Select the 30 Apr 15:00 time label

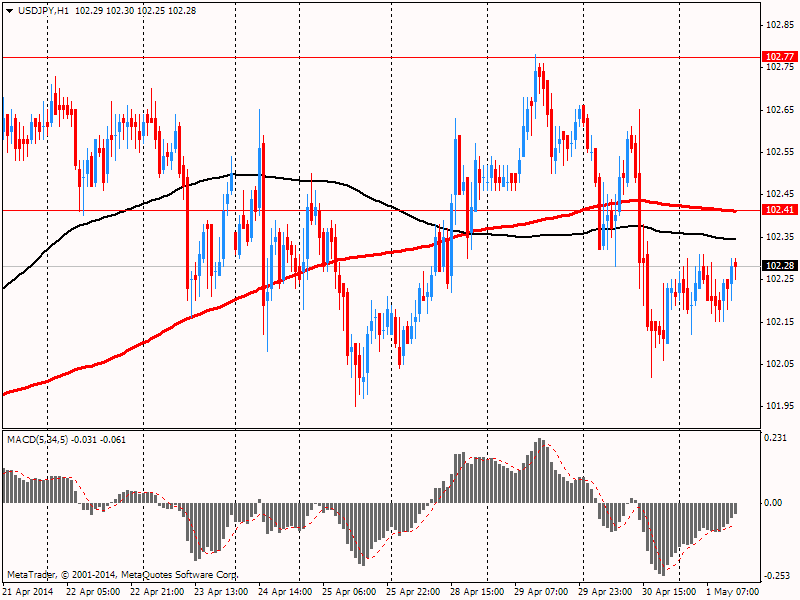click(670, 591)
